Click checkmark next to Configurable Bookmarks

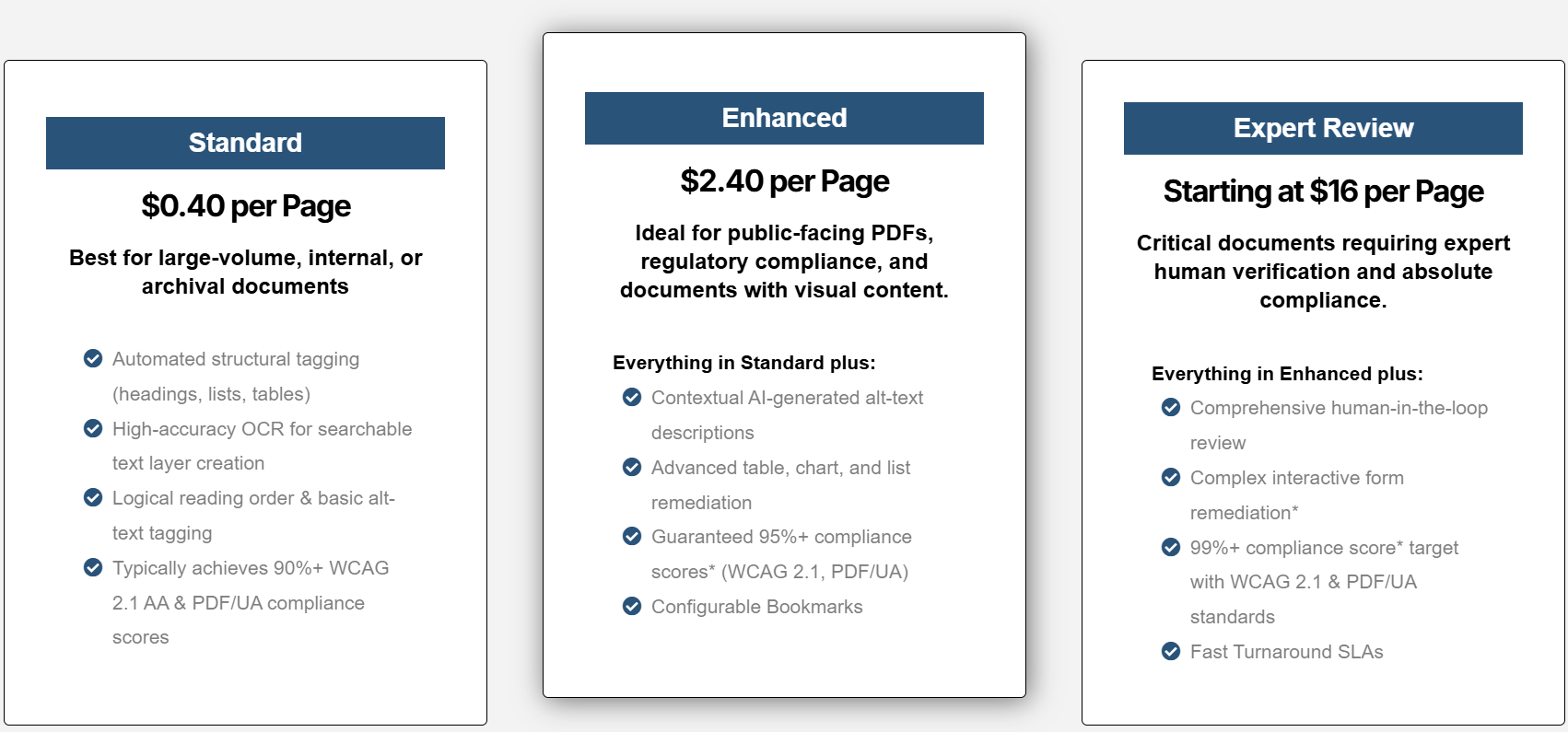632,606
